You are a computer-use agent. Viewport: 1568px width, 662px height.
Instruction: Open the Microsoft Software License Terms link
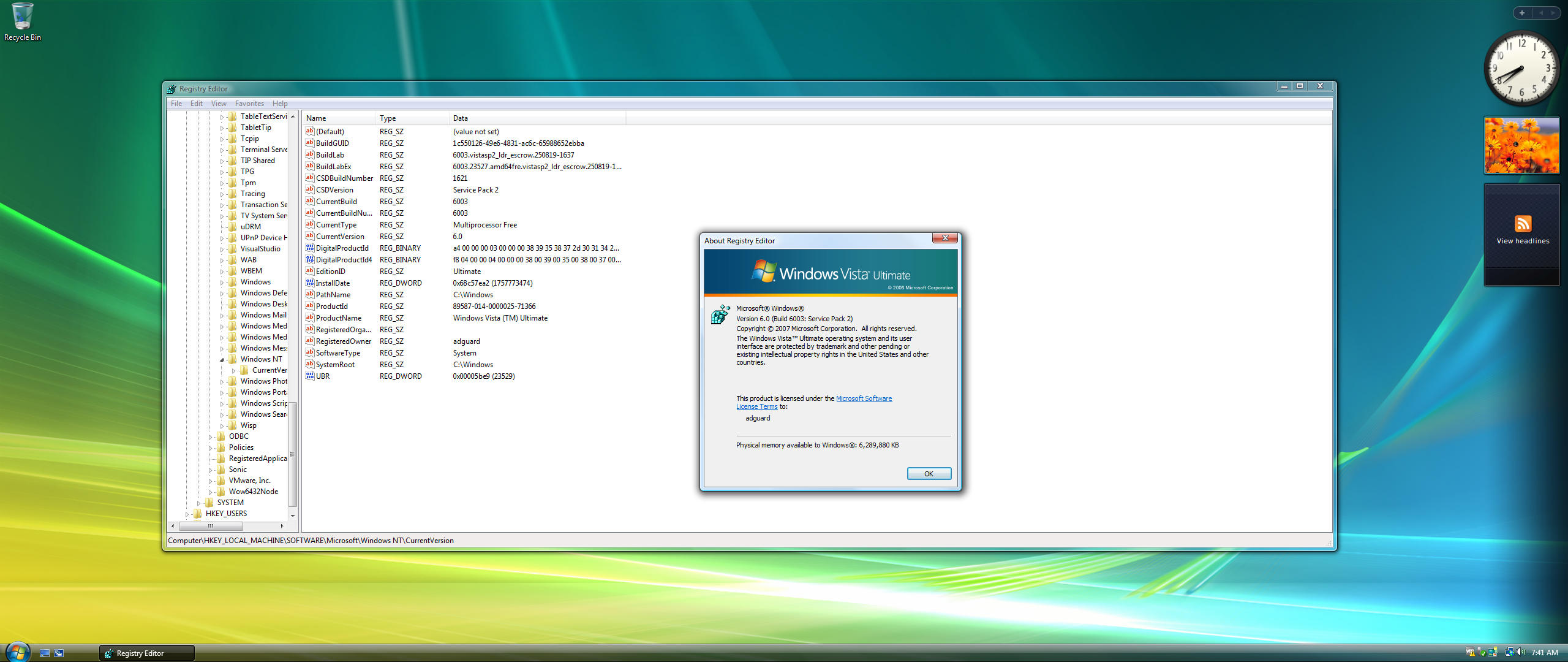coord(814,403)
